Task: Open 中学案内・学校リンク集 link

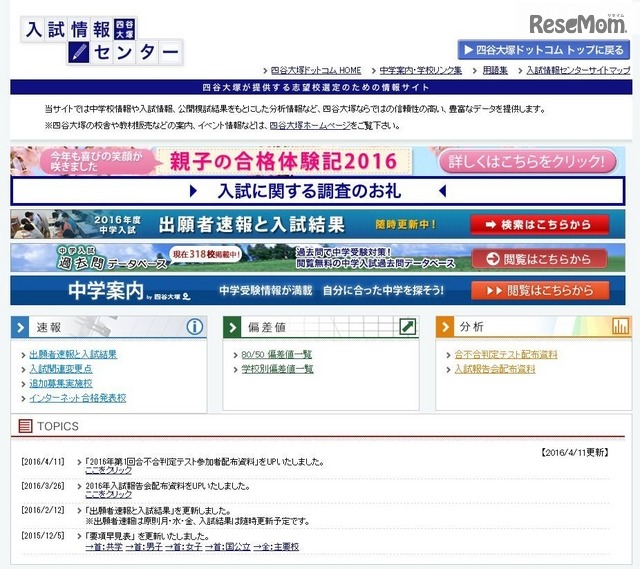Action: click(x=420, y=70)
